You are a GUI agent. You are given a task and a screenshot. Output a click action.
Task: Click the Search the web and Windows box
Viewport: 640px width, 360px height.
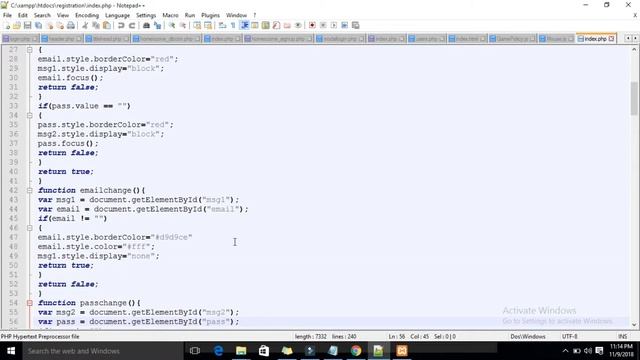click(x=102, y=351)
